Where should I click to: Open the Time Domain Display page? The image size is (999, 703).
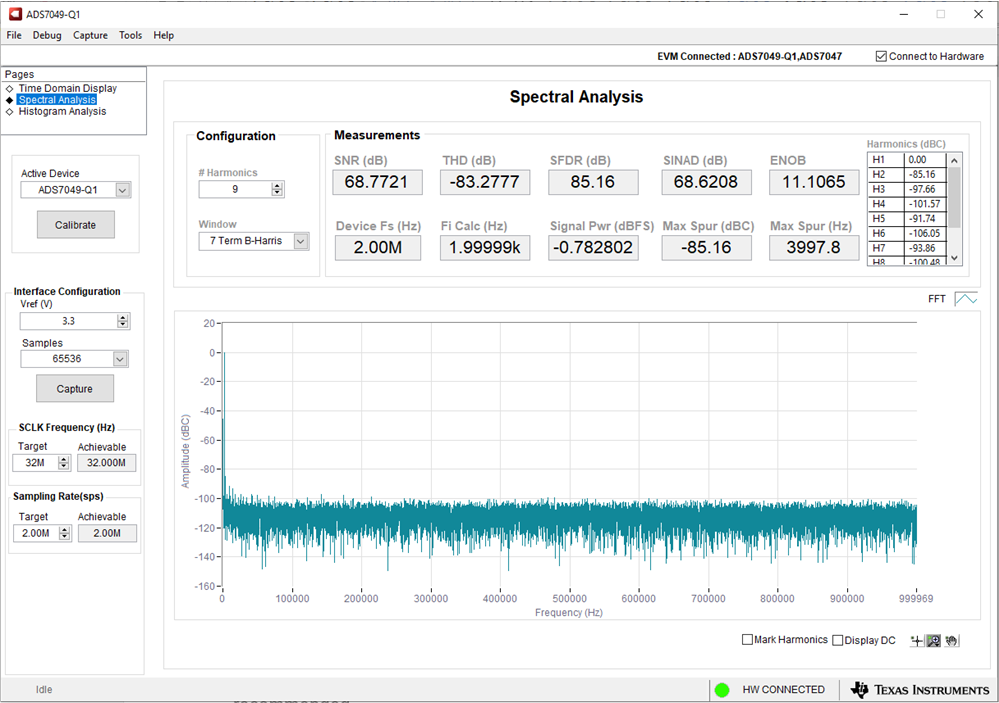coord(67,88)
